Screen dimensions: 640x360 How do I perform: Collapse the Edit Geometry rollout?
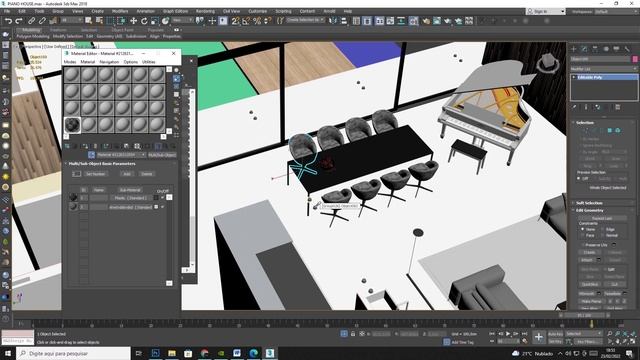(x=604, y=210)
